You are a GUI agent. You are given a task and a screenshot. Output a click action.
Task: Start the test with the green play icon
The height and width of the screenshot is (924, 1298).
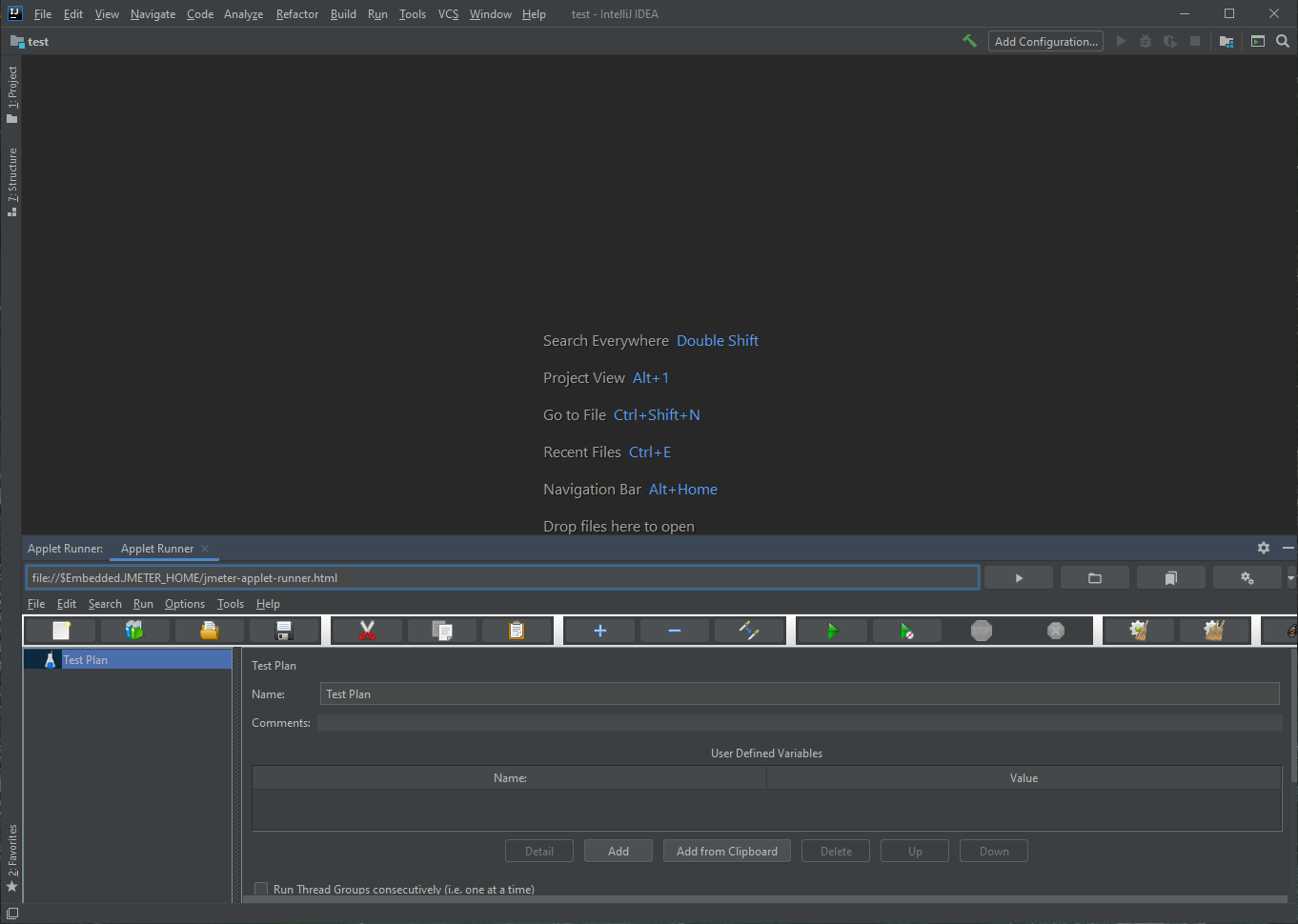833,631
